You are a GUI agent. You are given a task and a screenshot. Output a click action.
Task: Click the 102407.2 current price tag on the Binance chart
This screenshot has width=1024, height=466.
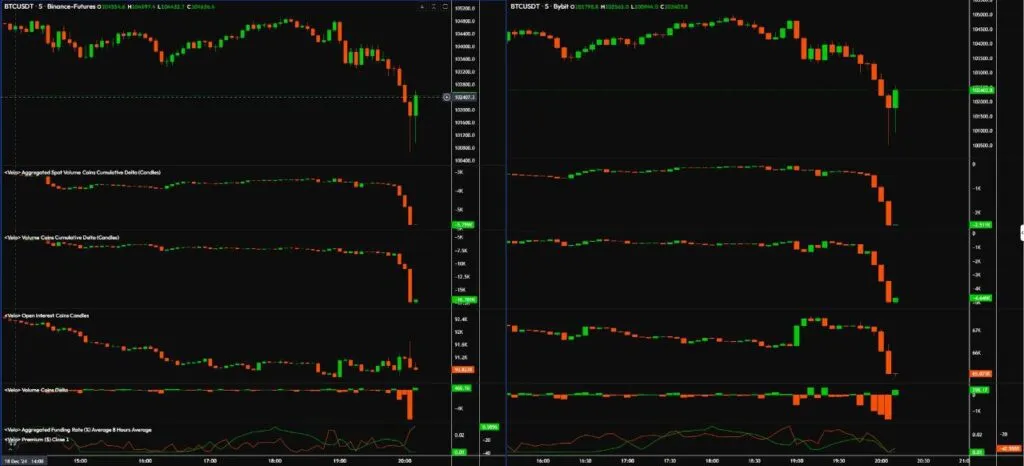pos(464,97)
